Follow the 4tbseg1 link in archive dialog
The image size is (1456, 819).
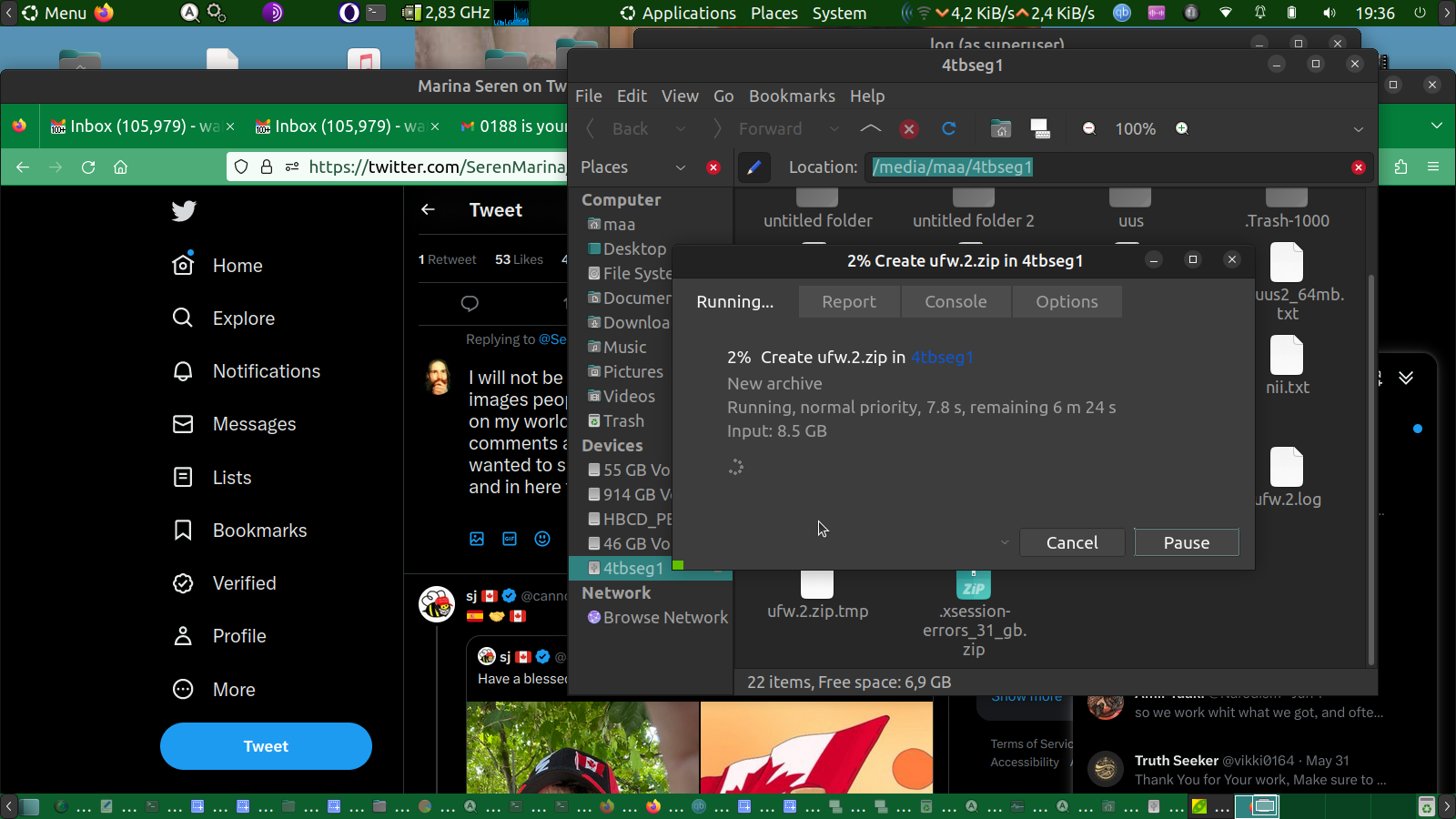point(942,358)
